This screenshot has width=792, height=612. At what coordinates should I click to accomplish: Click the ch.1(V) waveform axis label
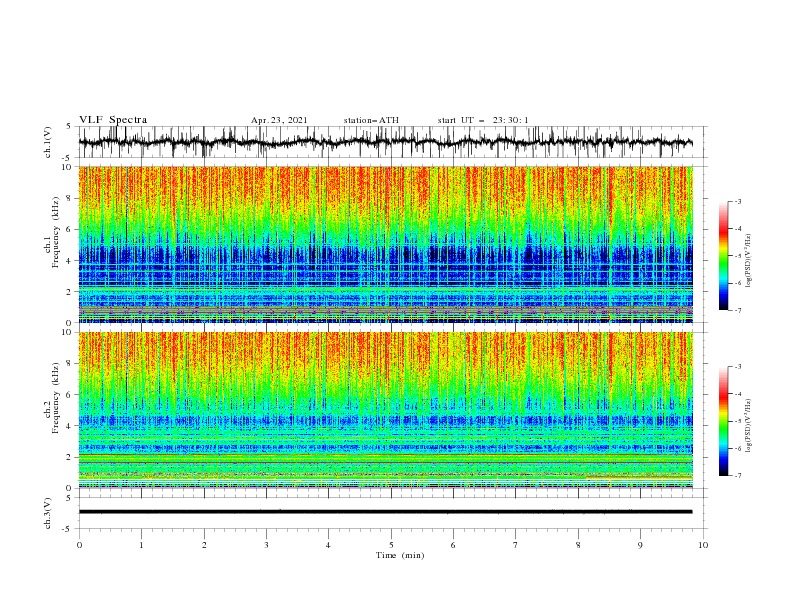click(x=48, y=142)
